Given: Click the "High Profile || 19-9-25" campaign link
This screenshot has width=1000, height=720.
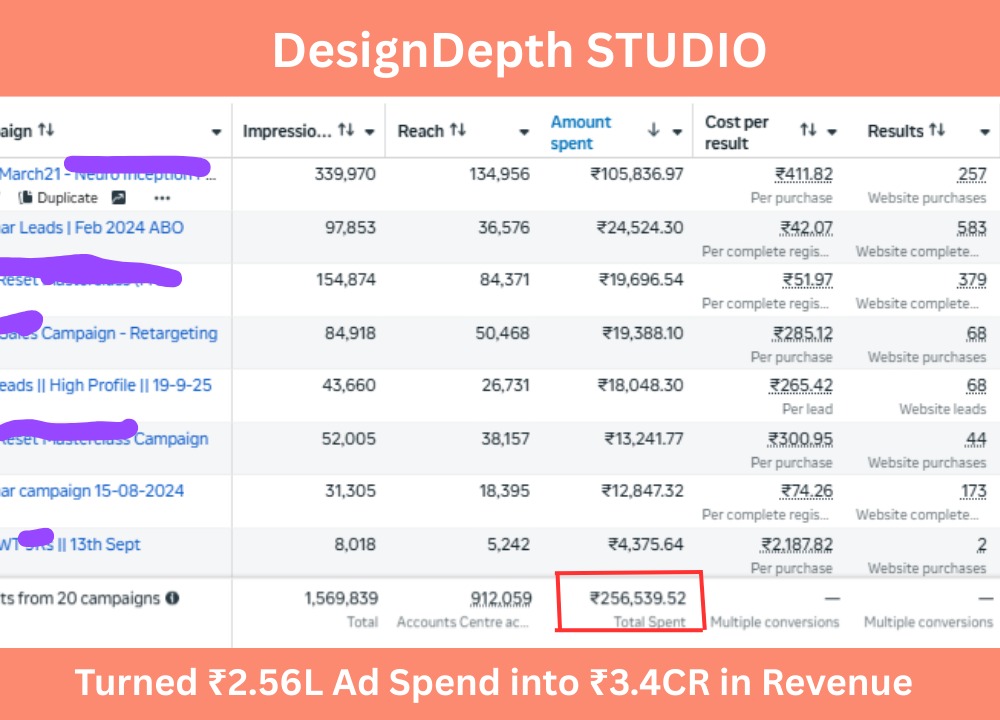Looking at the screenshot, I should pos(106,385).
